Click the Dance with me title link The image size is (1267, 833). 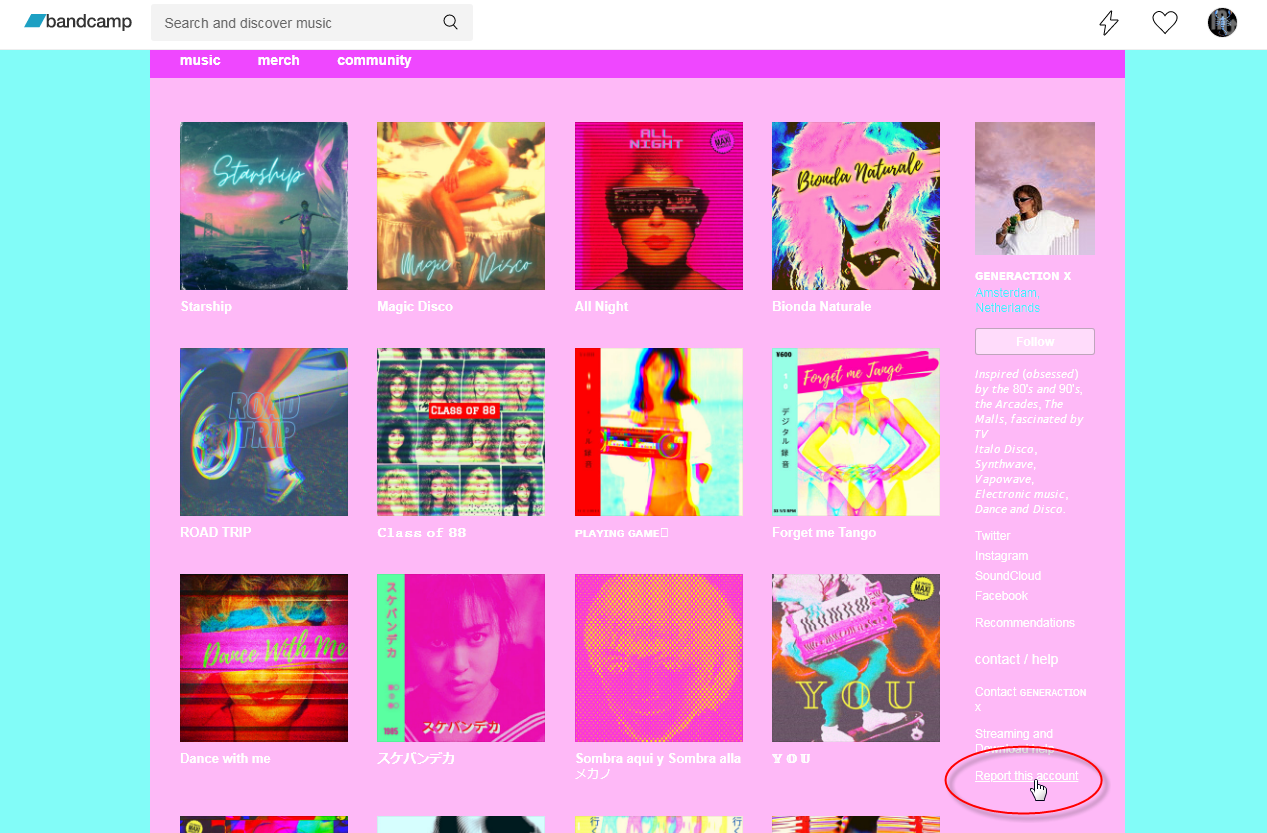pyautogui.click(x=225, y=758)
